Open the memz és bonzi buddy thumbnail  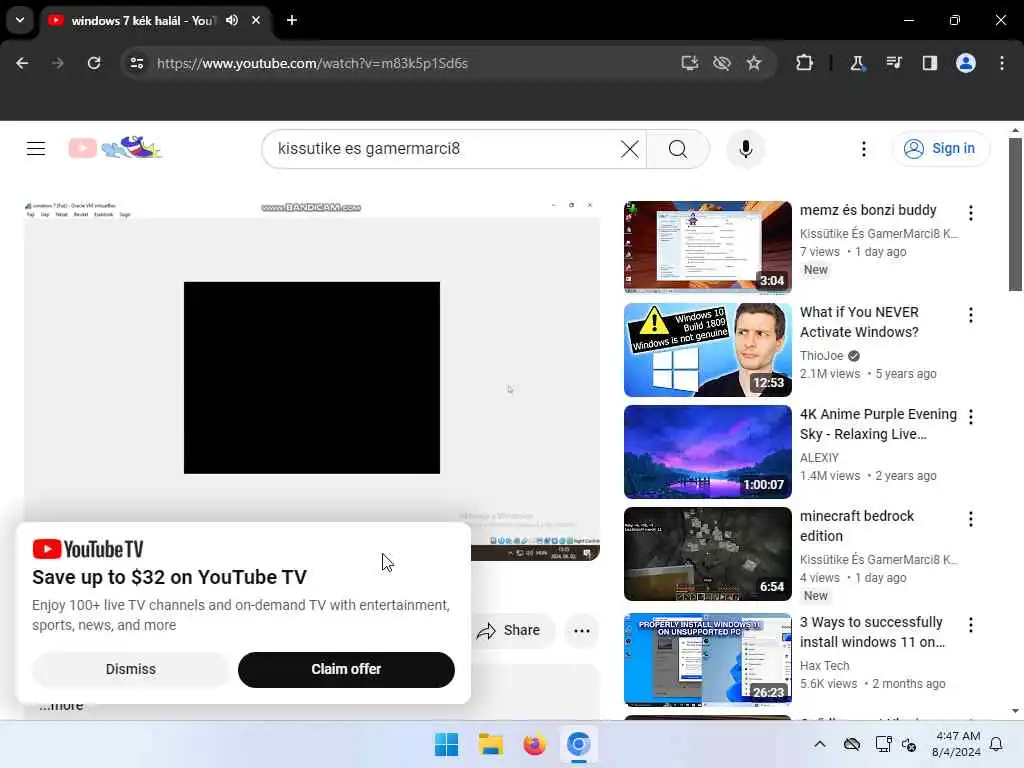(707, 247)
